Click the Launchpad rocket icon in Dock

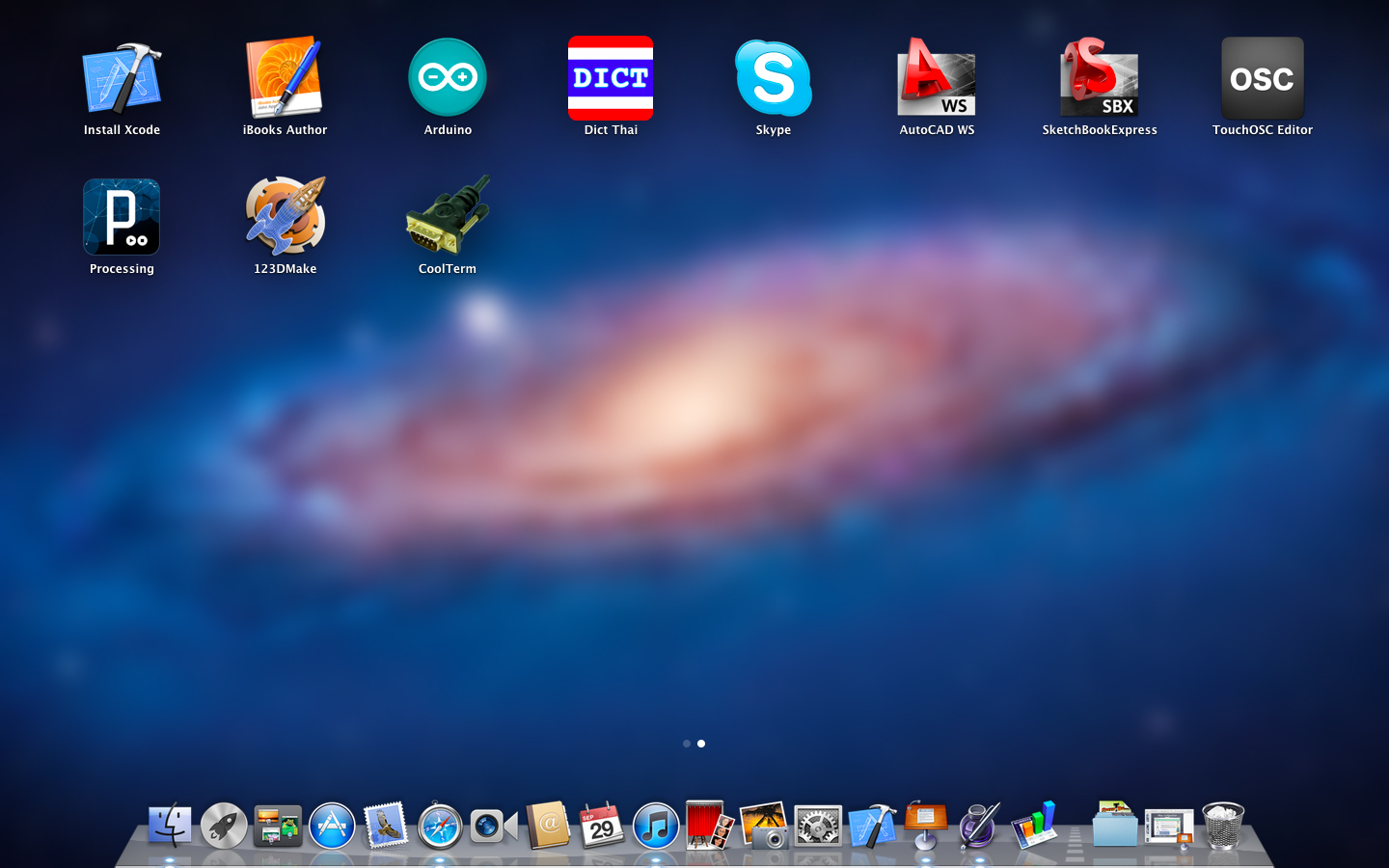(x=224, y=827)
